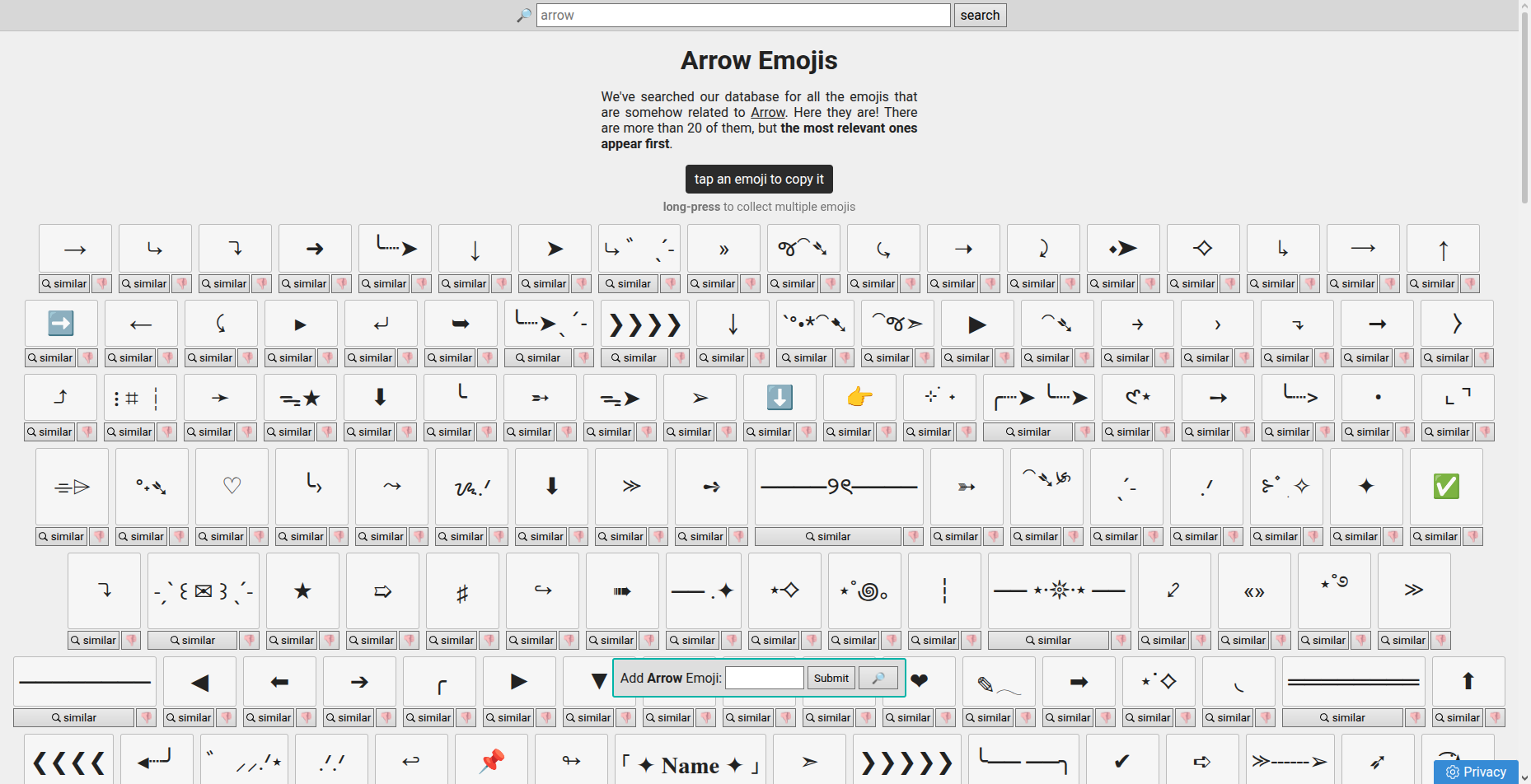Thumbs-down the blue right-arrow square emoji
The image size is (1531, 784).
[x=88, y=357]
